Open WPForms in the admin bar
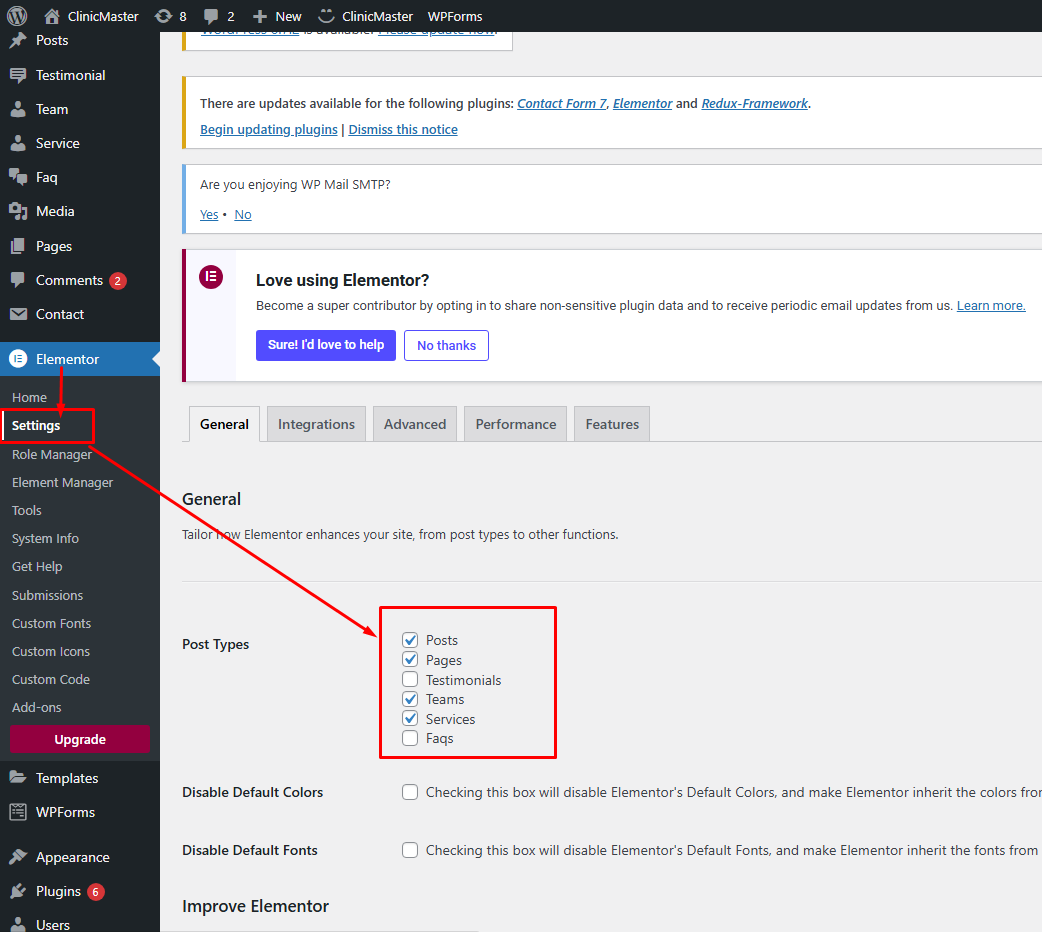Image resolution: width=1042 pixels, height=932 pixels. (455, 16)
